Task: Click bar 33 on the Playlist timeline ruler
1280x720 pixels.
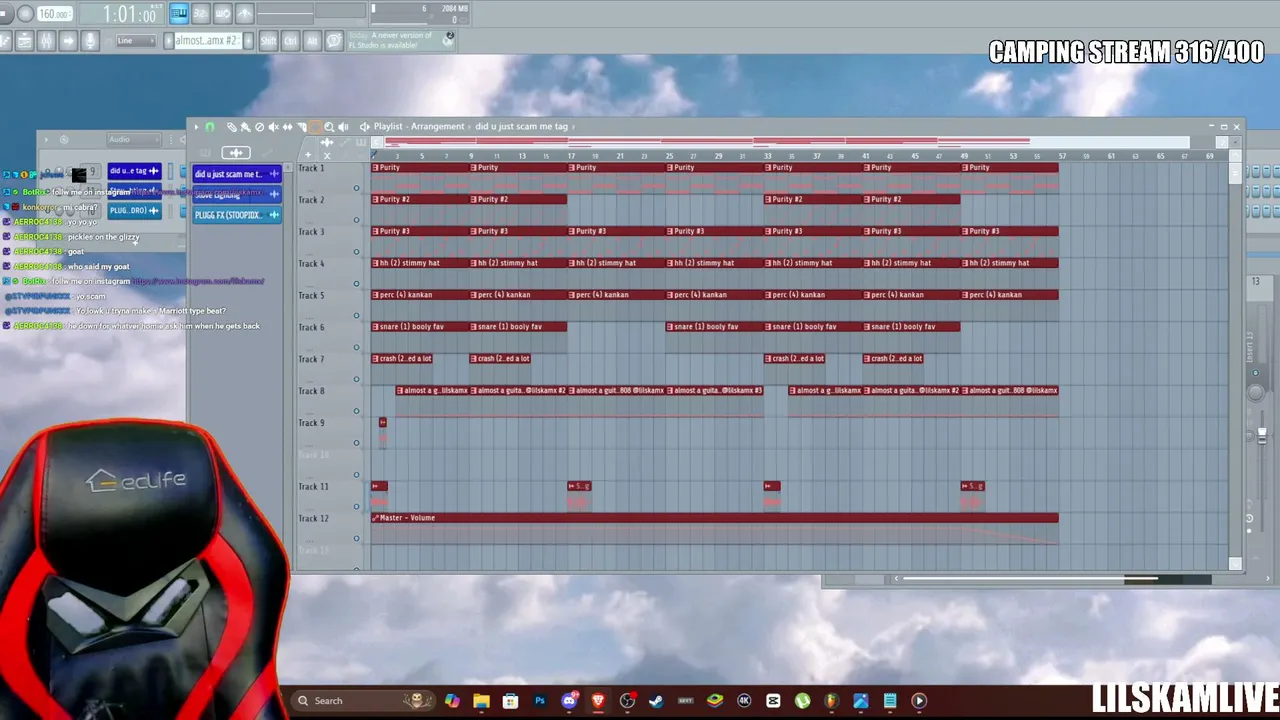Action: tap(767, 156)
